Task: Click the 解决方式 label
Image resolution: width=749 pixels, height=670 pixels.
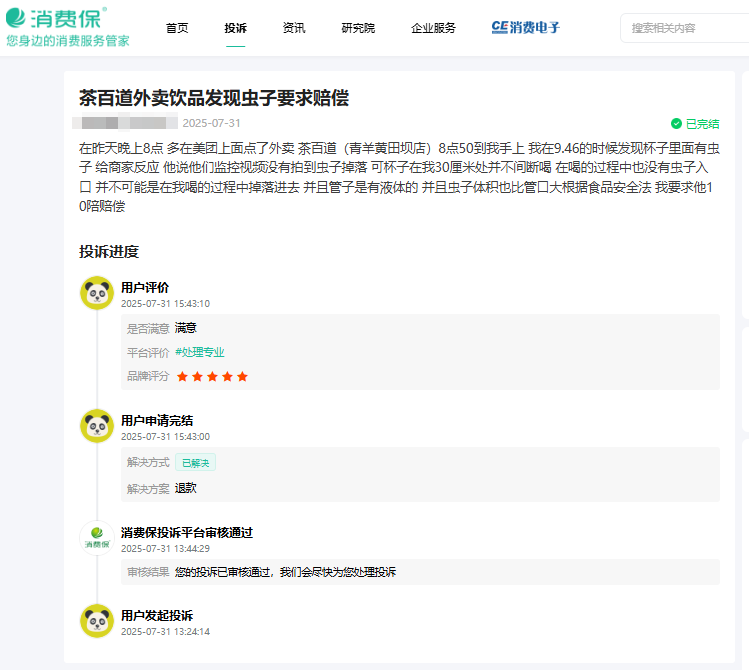Action: click(x=148, y=462)
